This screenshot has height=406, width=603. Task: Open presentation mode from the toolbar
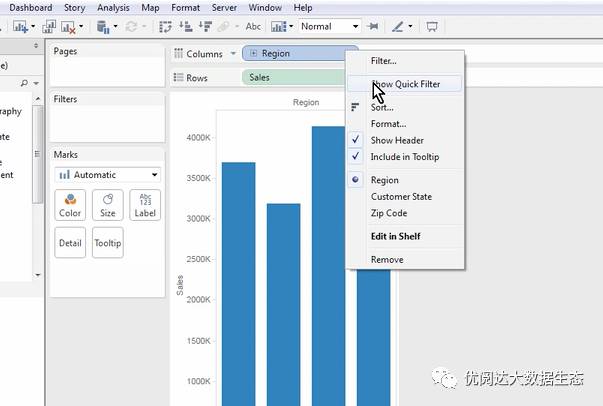click(x=432, y=26)
